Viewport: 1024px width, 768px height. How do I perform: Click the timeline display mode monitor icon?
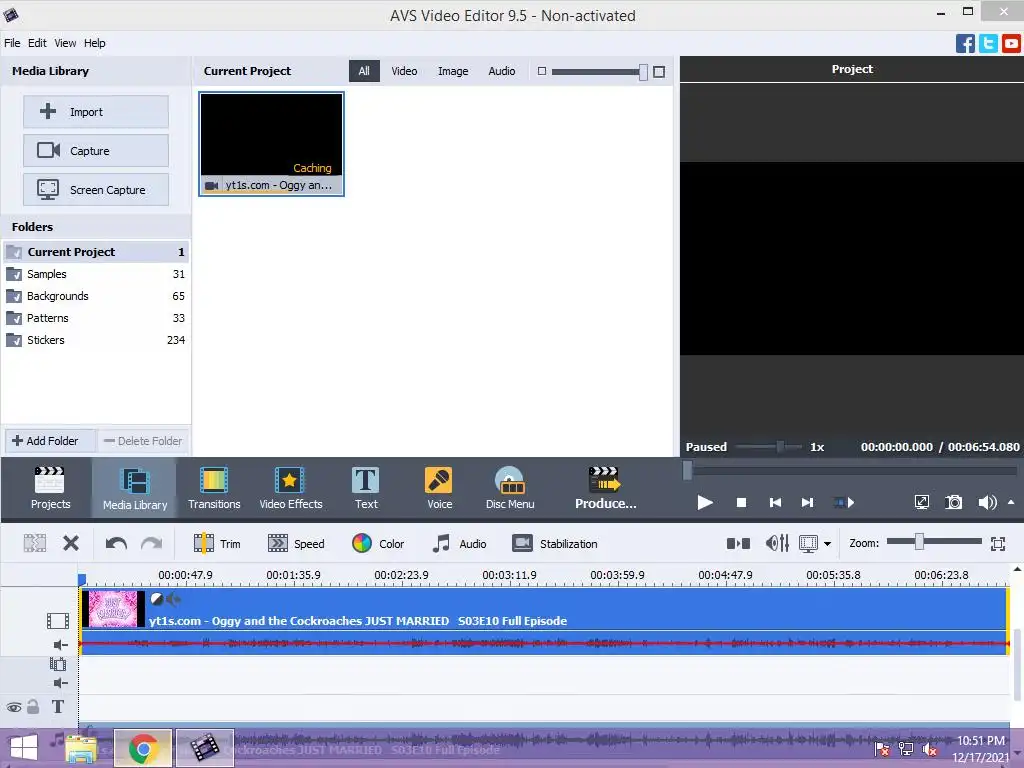[808, 543]
